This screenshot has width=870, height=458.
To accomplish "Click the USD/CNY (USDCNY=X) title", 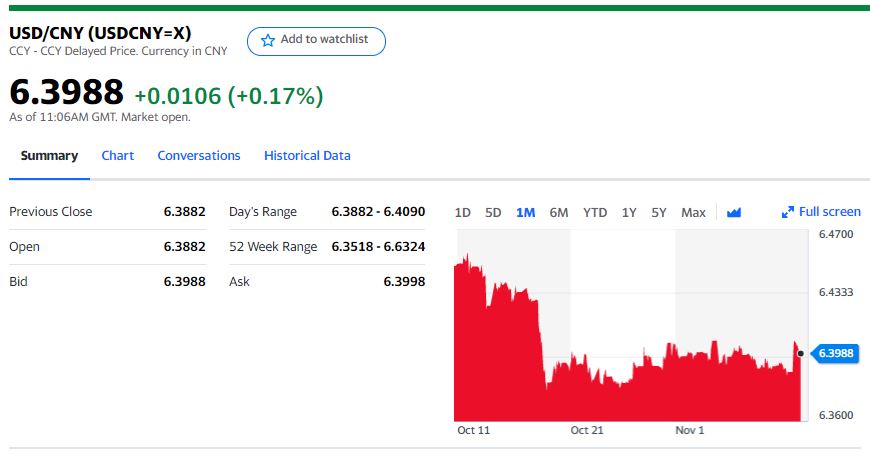I will tap(100, 32).
